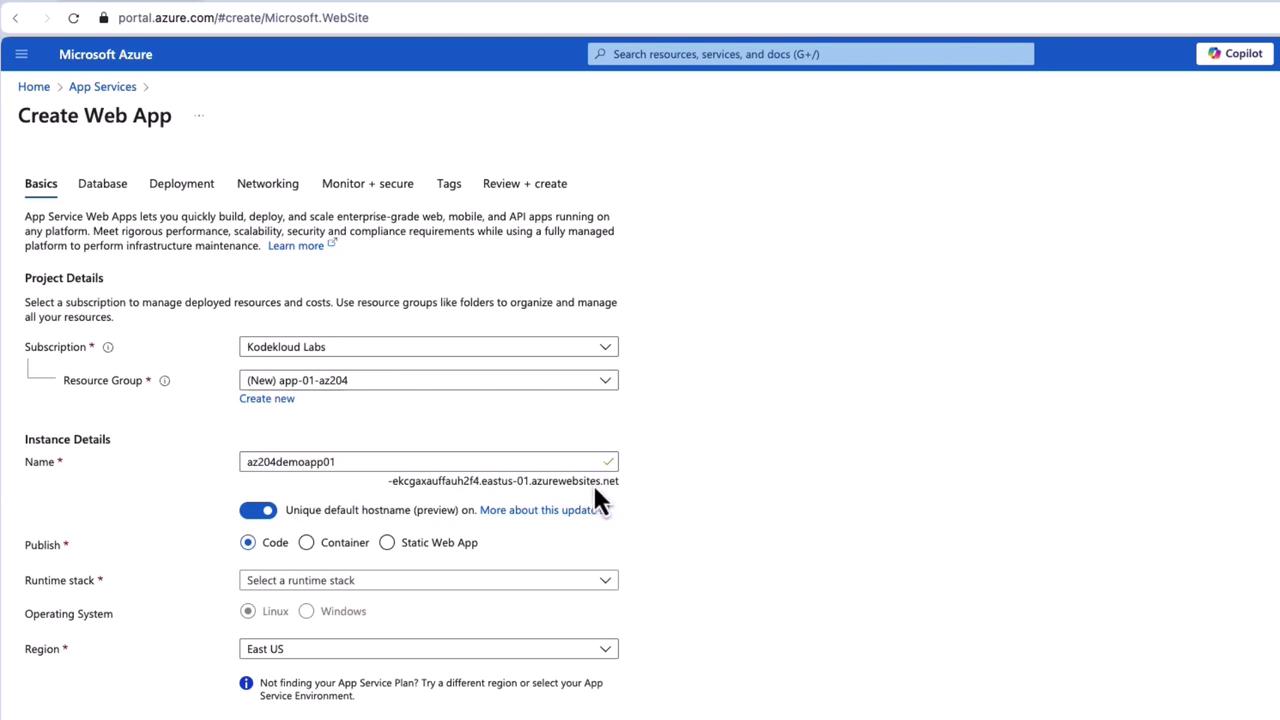
Task: Click the Runtime stack field label
Action: (59, 580)
